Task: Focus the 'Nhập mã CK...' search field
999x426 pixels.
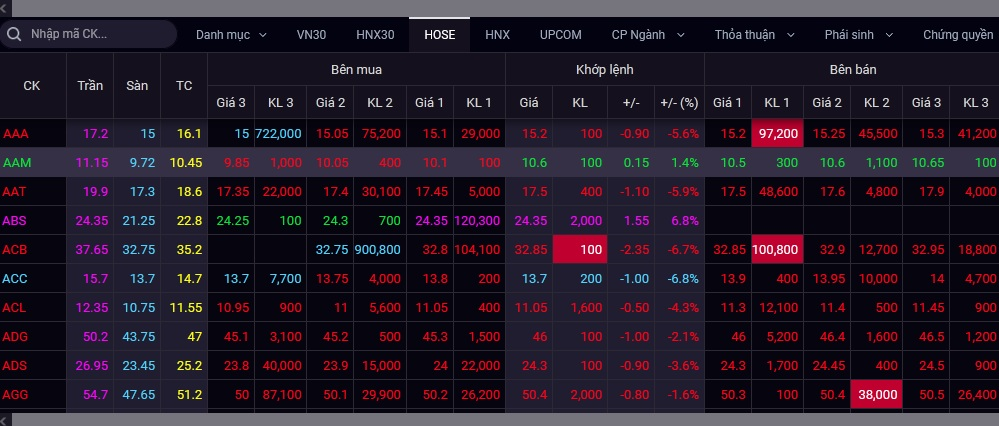Action: click(95, 34)
